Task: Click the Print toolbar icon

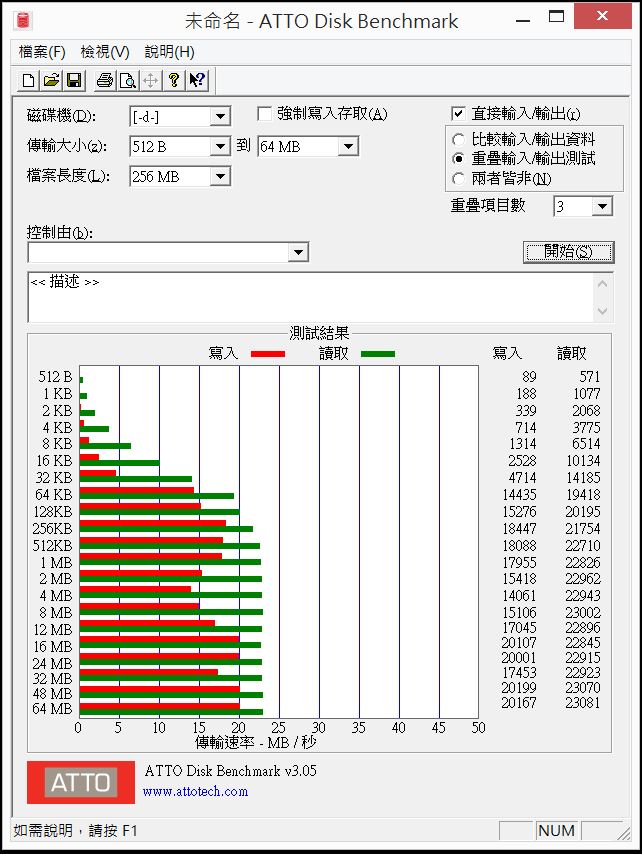Action: [x=105, y=81]
